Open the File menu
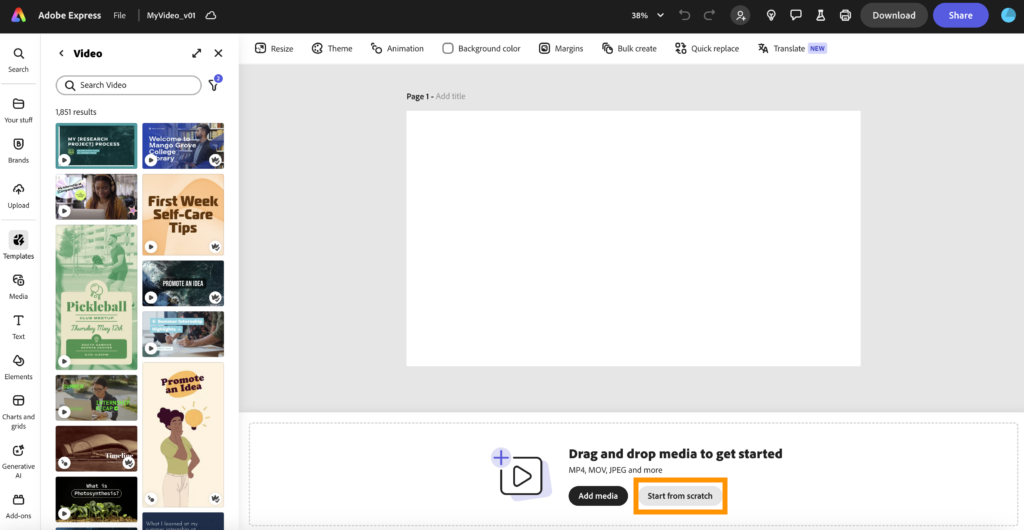This screenshot has width=1024, height=530. (120, 16)
